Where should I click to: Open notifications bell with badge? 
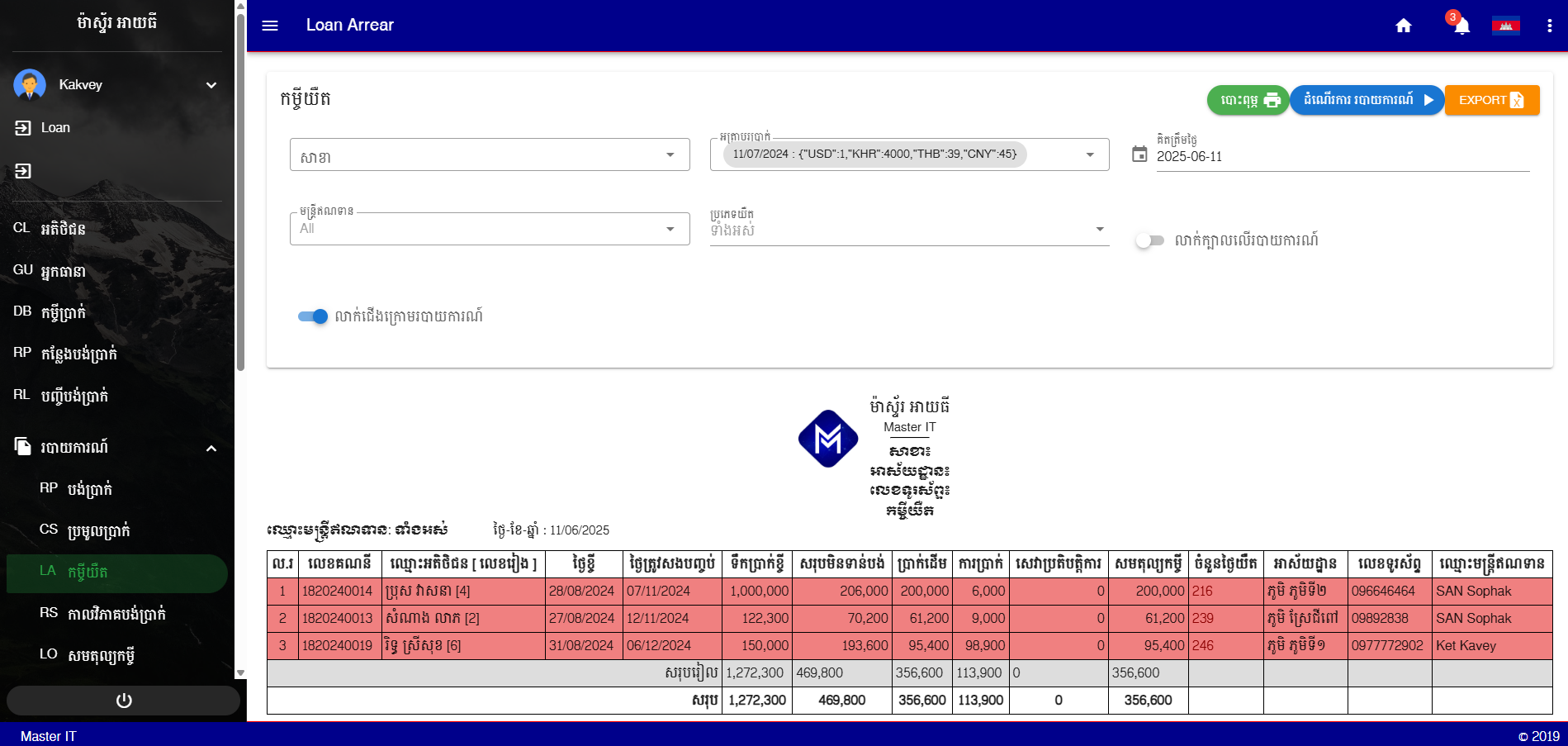[x=1461, y=25]
